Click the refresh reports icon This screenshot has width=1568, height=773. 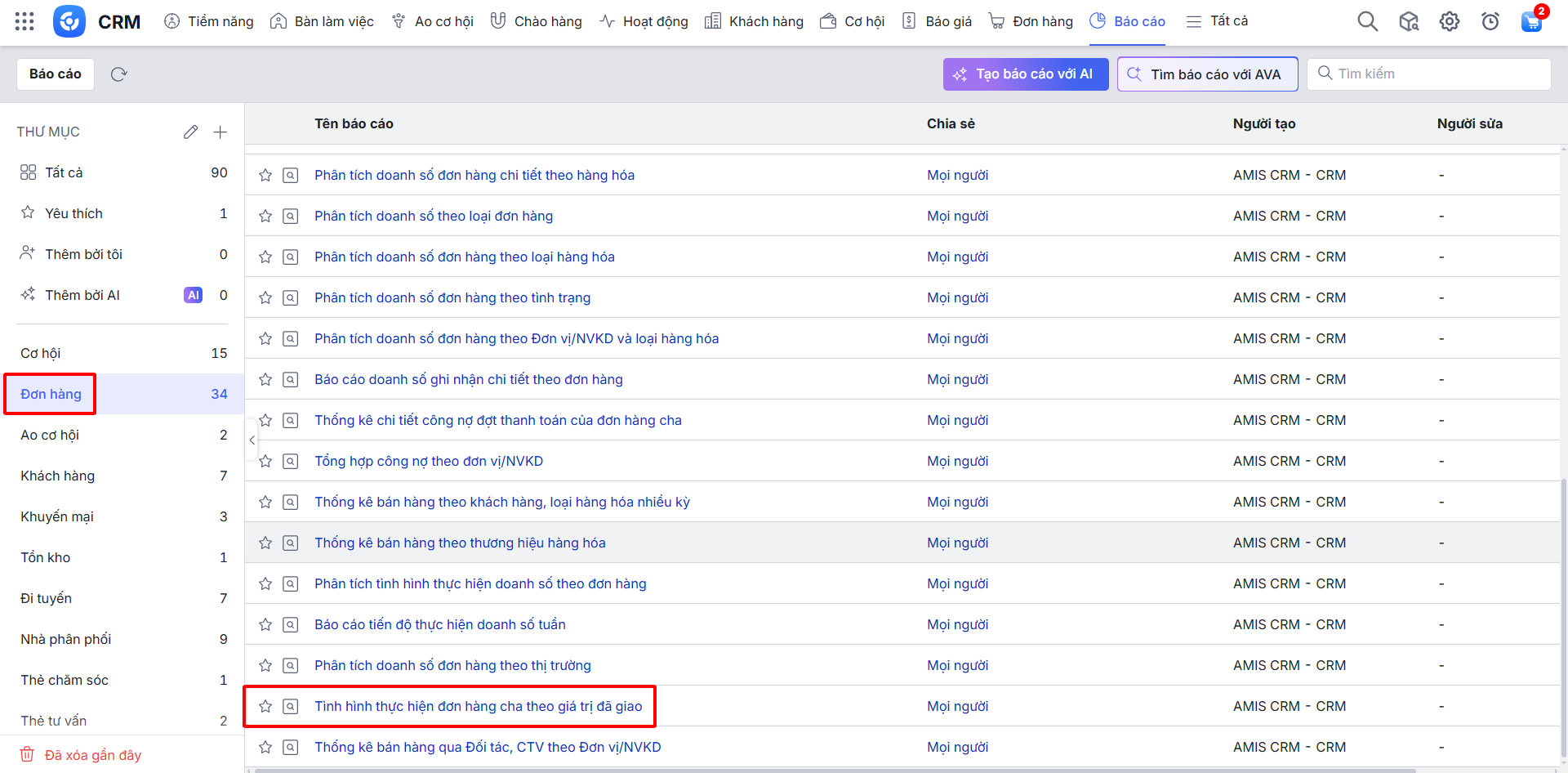[x=119, y=74]
